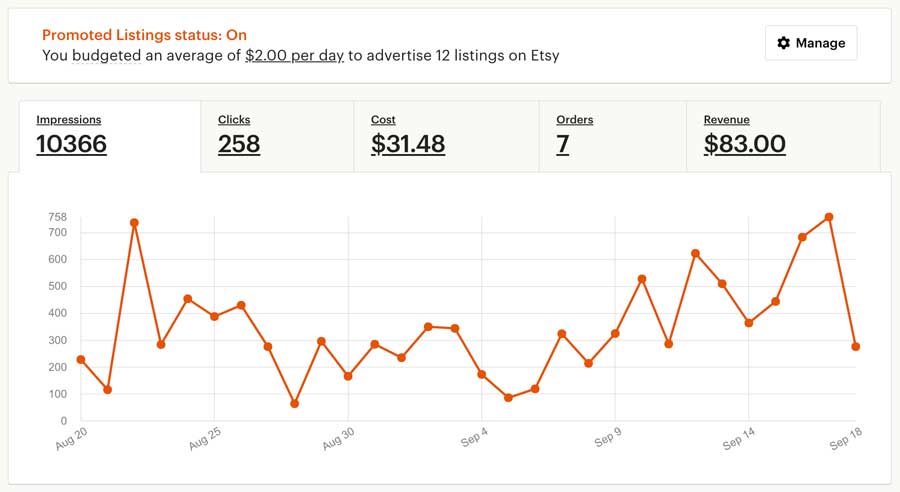Click the $83.00 revenue figure
This screenshot has width=900, height=492.
pos(744,144)
